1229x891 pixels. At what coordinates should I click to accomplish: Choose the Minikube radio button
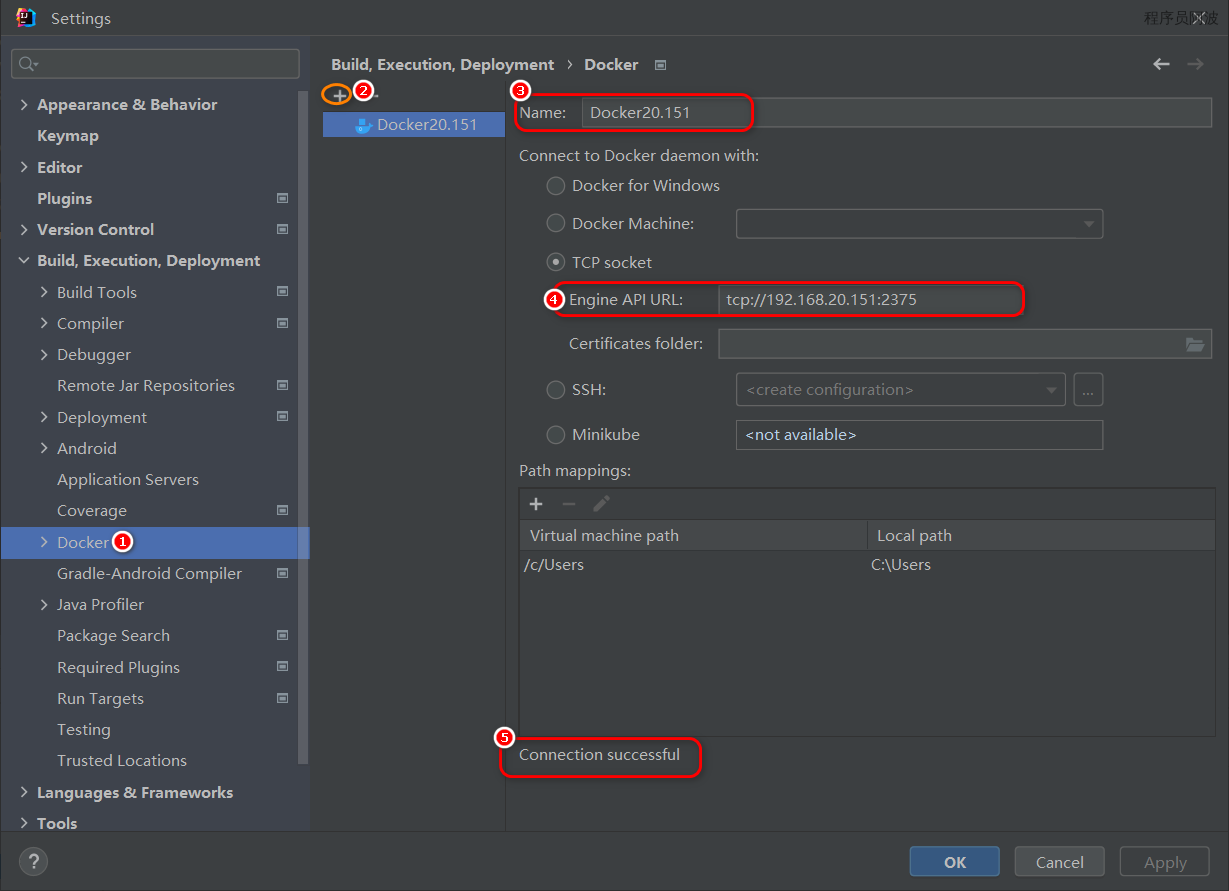tap(555, 435)
